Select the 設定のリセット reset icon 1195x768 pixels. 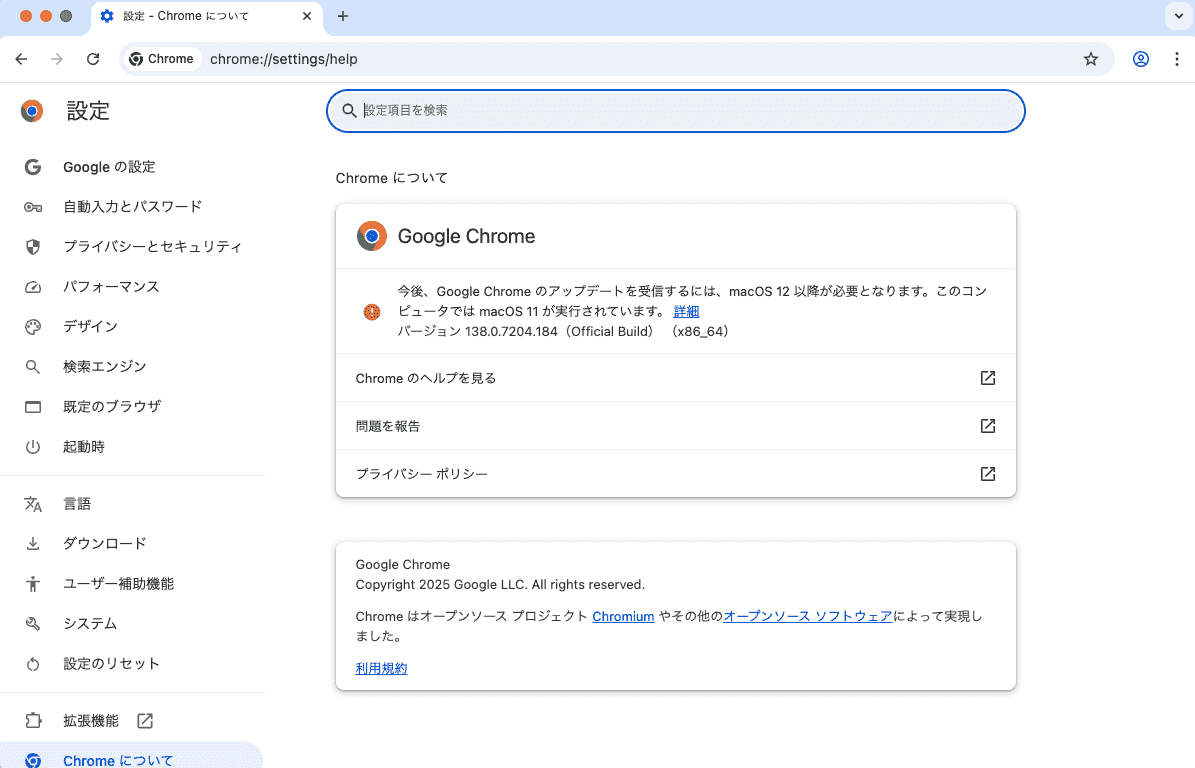click(33, 664)
